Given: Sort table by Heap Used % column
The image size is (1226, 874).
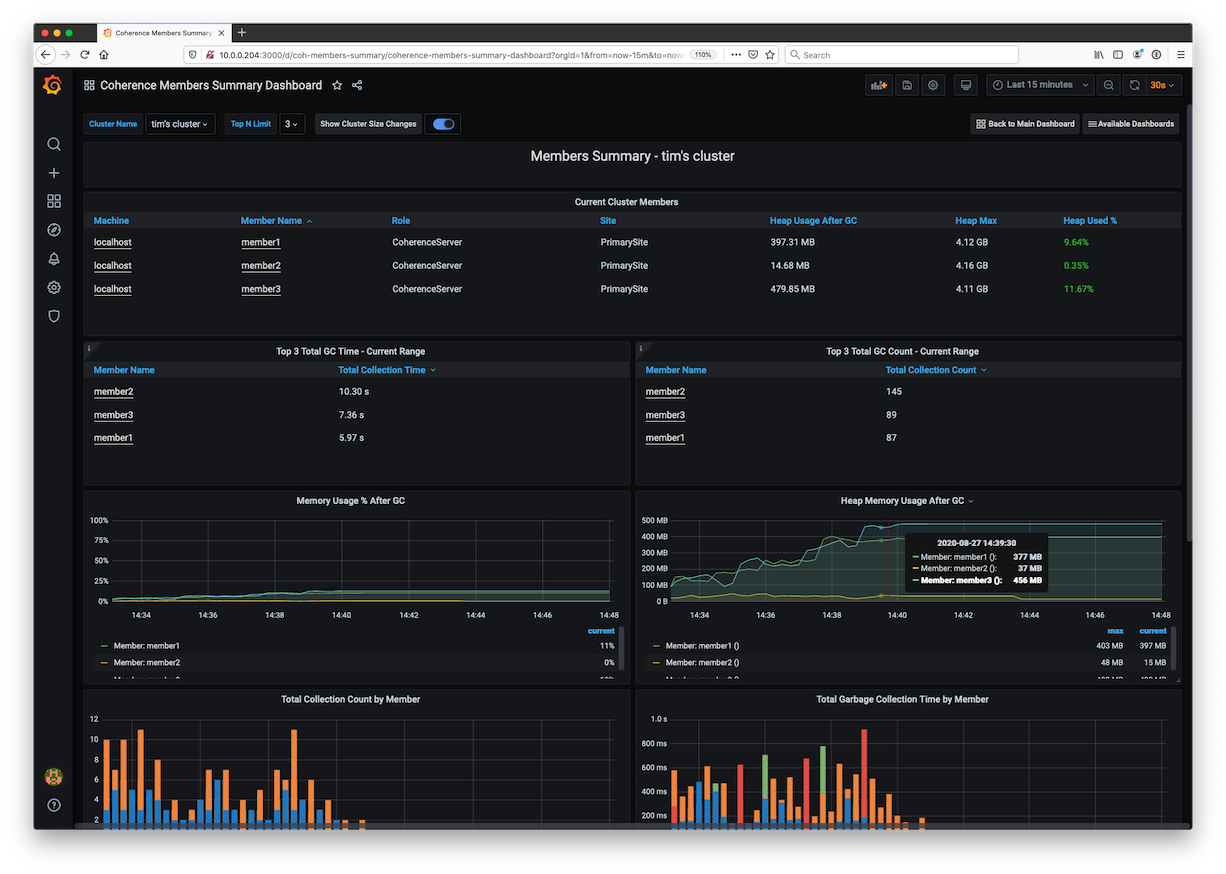Looking at the screenshot, I should [1089, 221].
